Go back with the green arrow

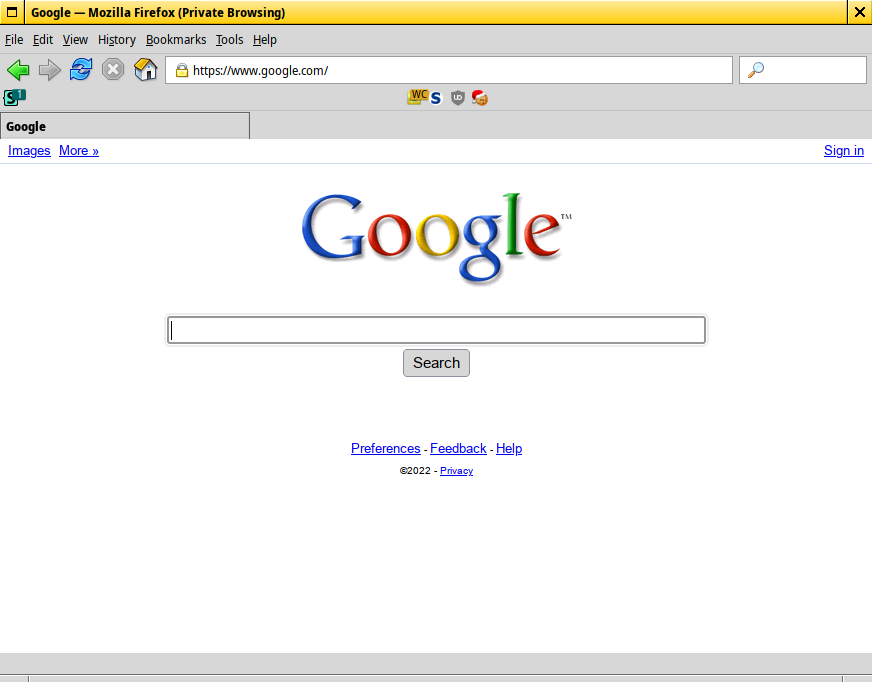(18, 70)
